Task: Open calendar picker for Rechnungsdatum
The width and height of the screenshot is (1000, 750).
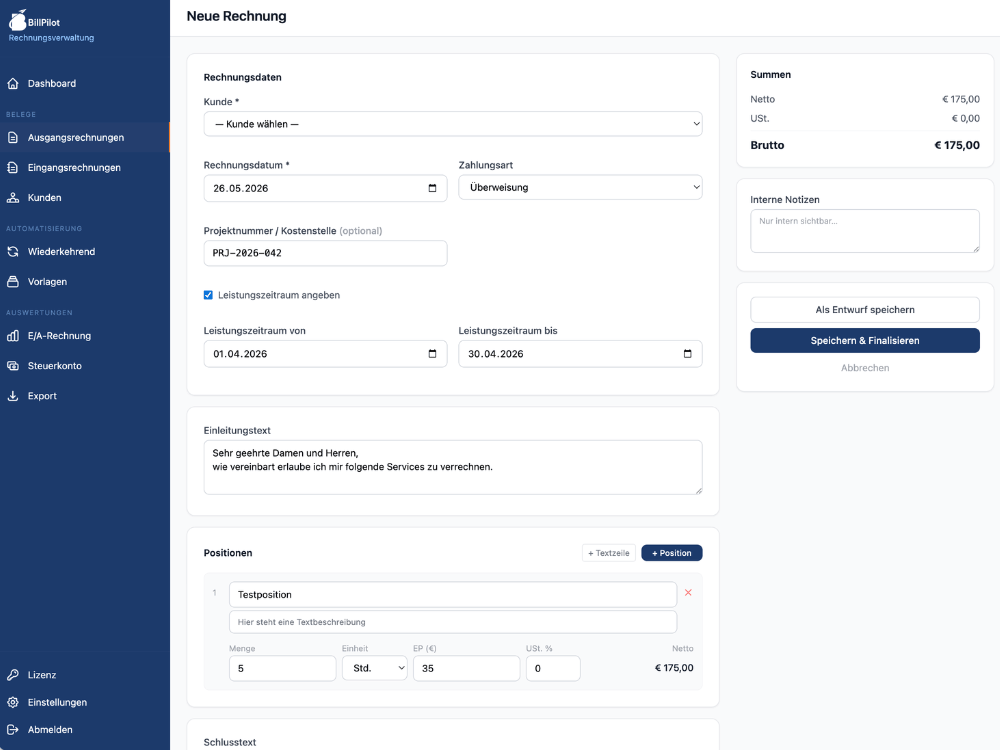Action: coord(432,188)
